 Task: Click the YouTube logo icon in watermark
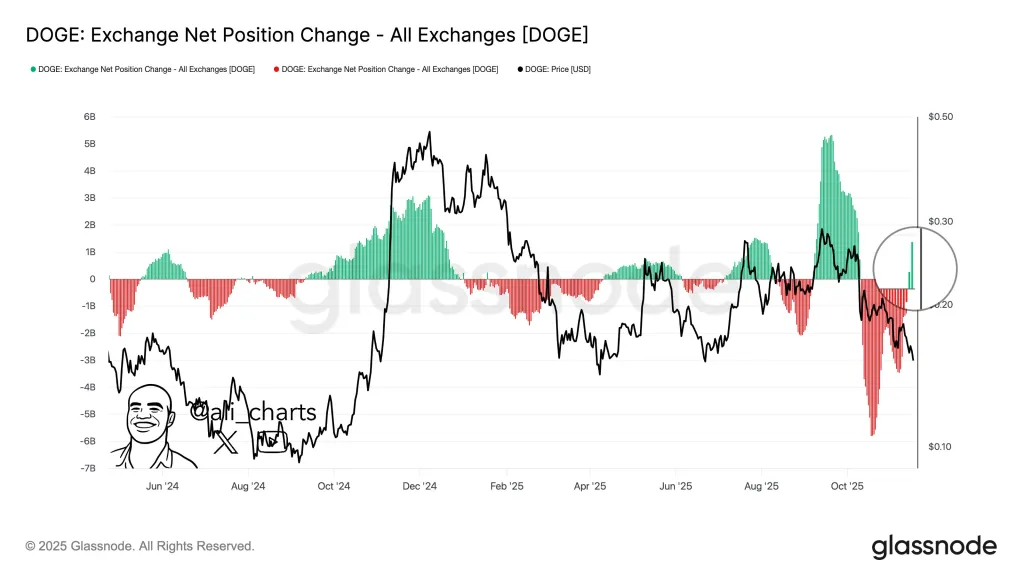tap(270, 440)
